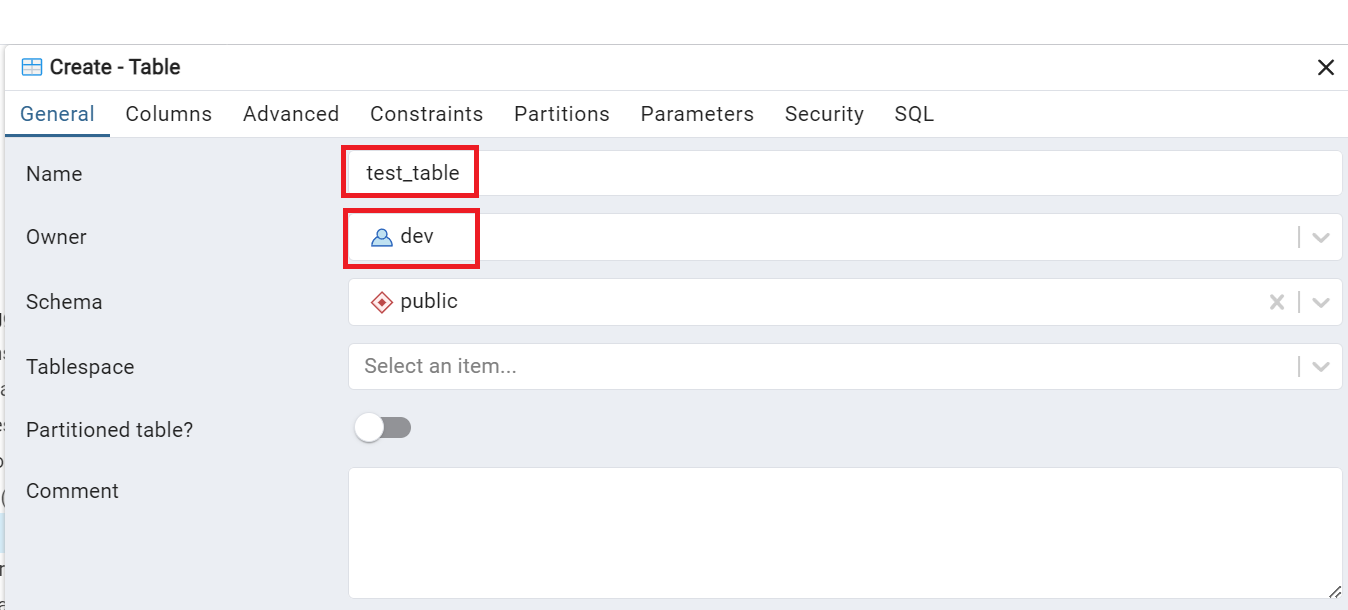The height and width of the screenshot is (610, 1348).
Task: Go to the Constraints tab
Action: click(x=426, y=114)
